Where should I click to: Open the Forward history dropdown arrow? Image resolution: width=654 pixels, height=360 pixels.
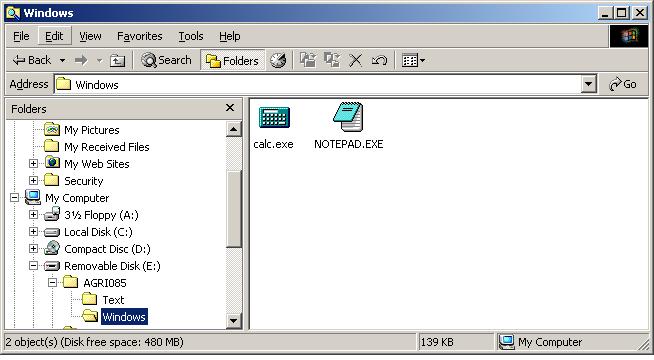point(99,60)
